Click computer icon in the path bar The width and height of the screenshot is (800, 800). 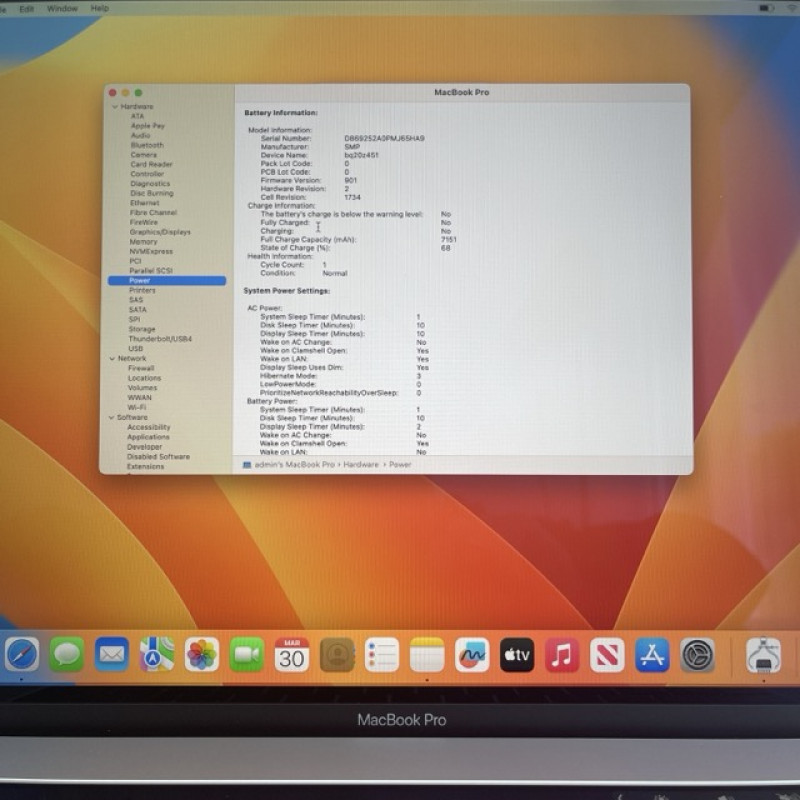[247, 465]
